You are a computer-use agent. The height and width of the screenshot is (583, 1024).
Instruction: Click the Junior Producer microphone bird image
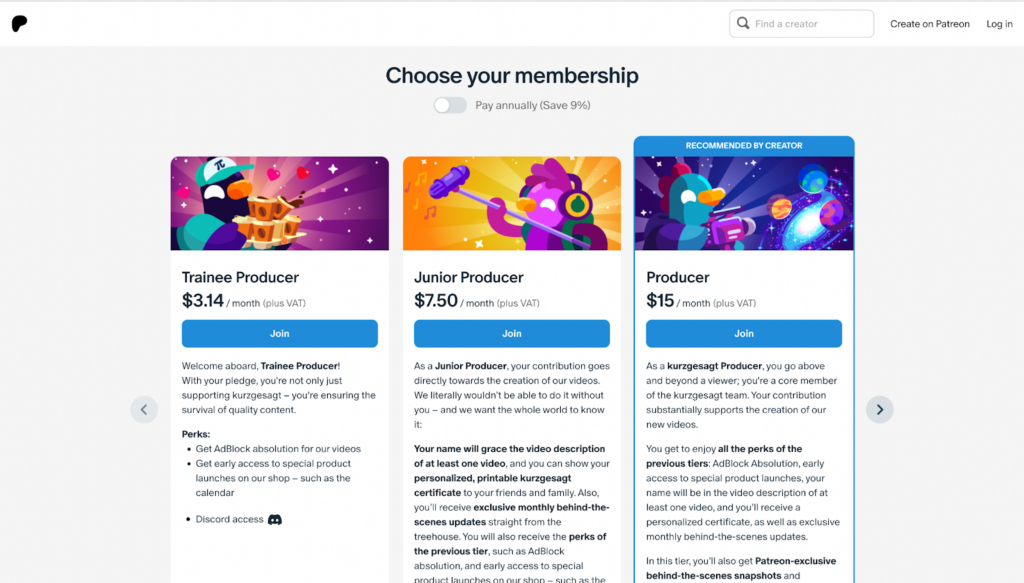coord(511,203)
